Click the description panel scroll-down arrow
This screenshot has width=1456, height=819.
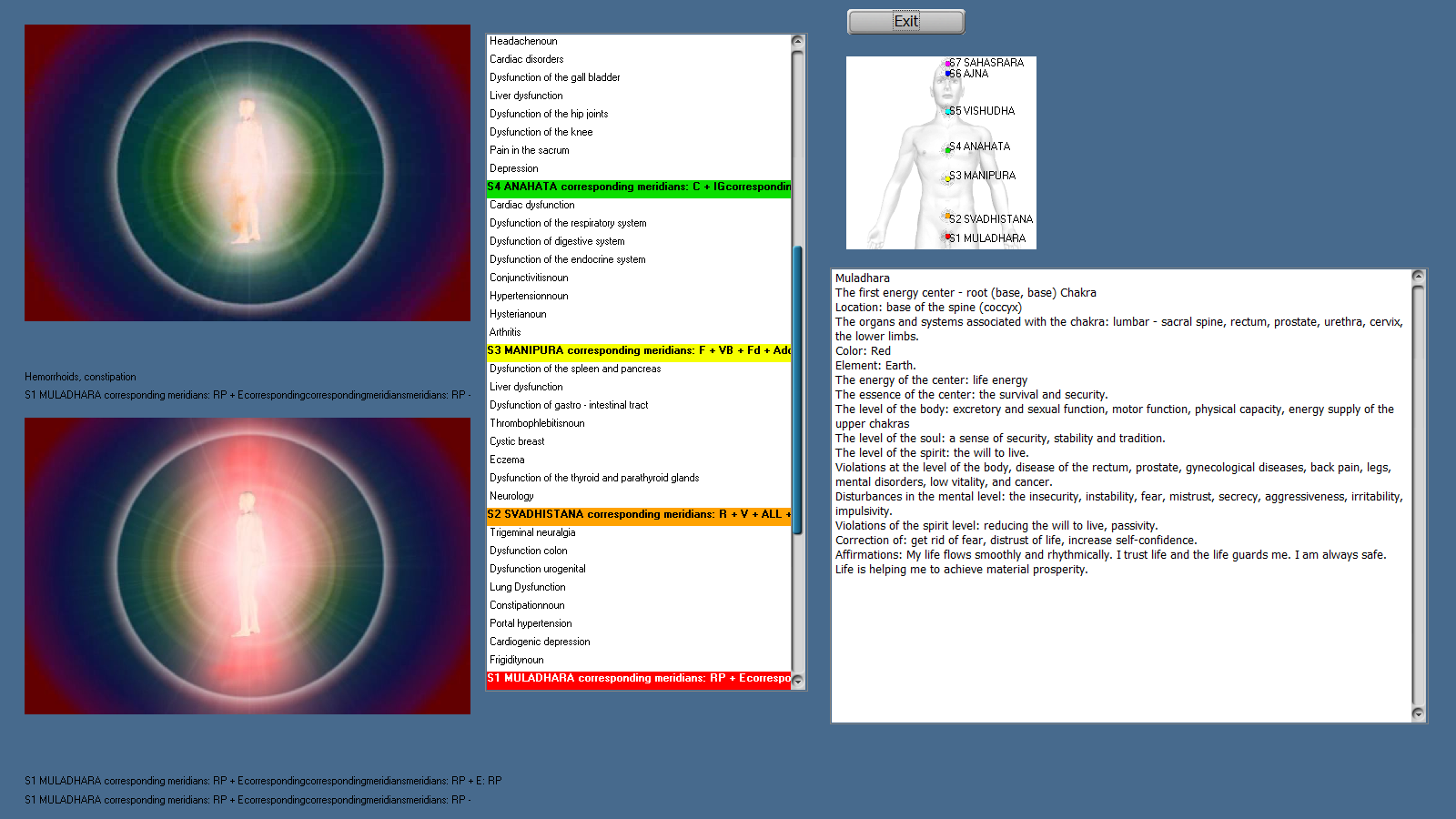pos(1418,714)
